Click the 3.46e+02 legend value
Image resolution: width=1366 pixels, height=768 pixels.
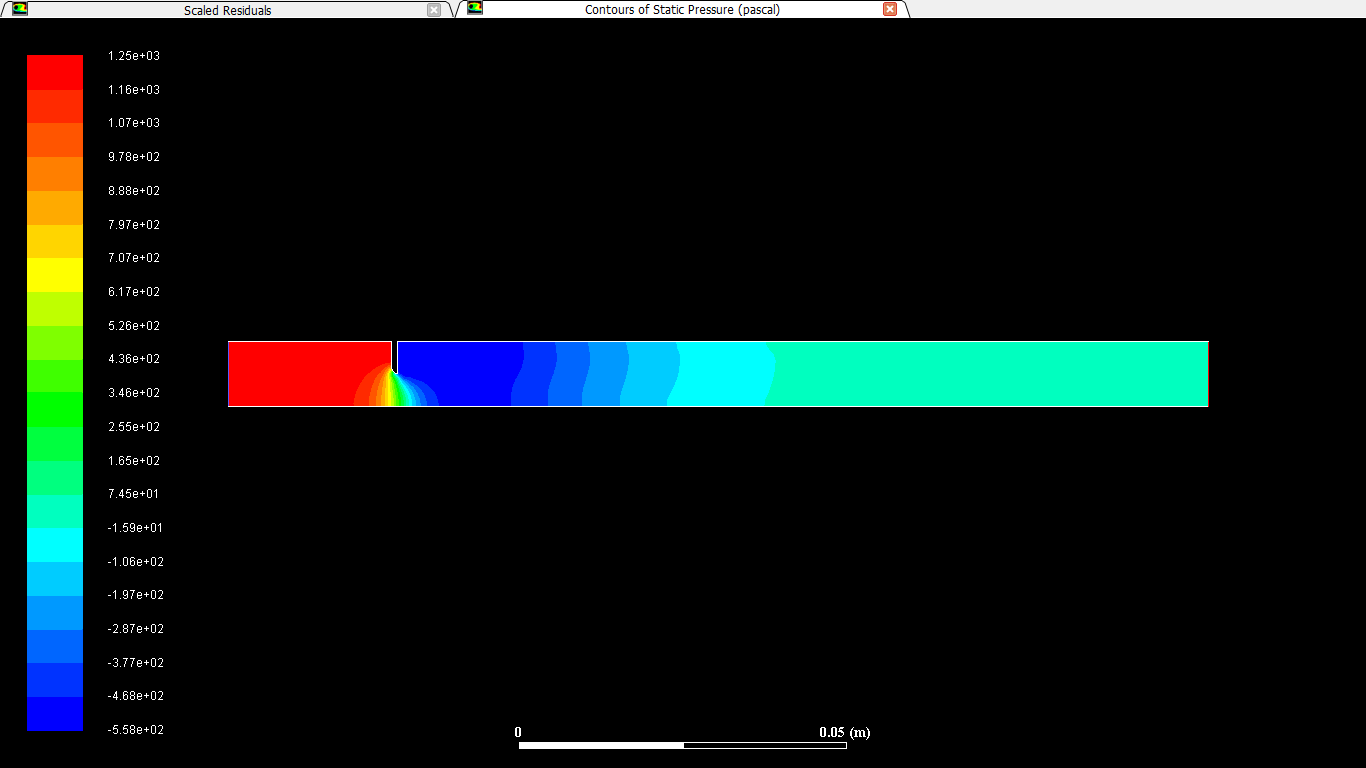[x=134, y=393]
